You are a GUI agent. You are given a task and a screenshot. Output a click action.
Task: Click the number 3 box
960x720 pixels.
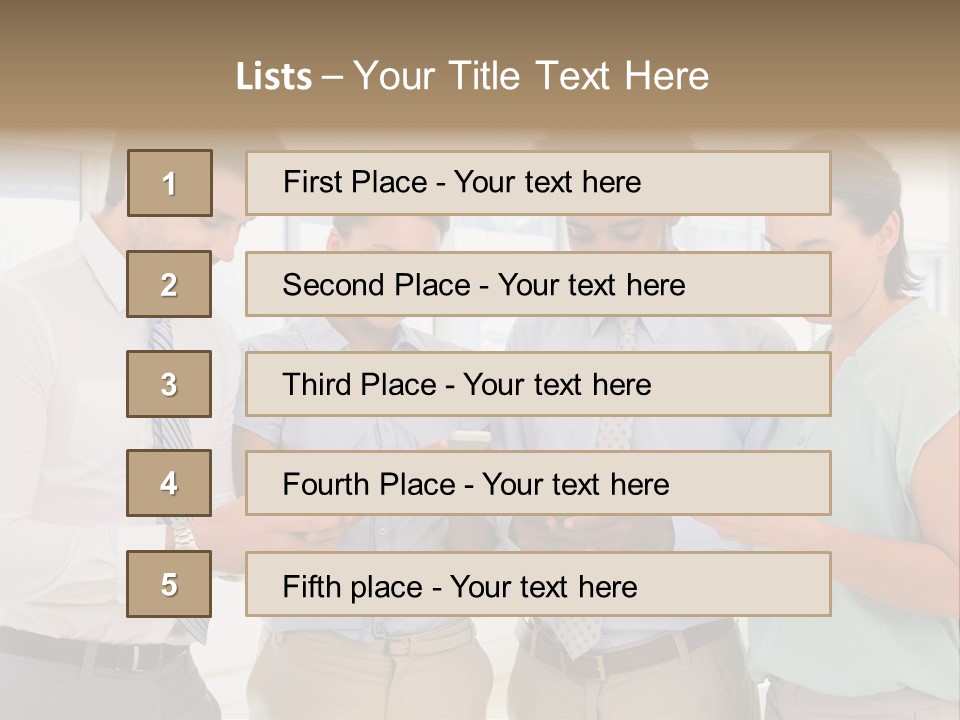pyautogui.click(x=169, y=384)
